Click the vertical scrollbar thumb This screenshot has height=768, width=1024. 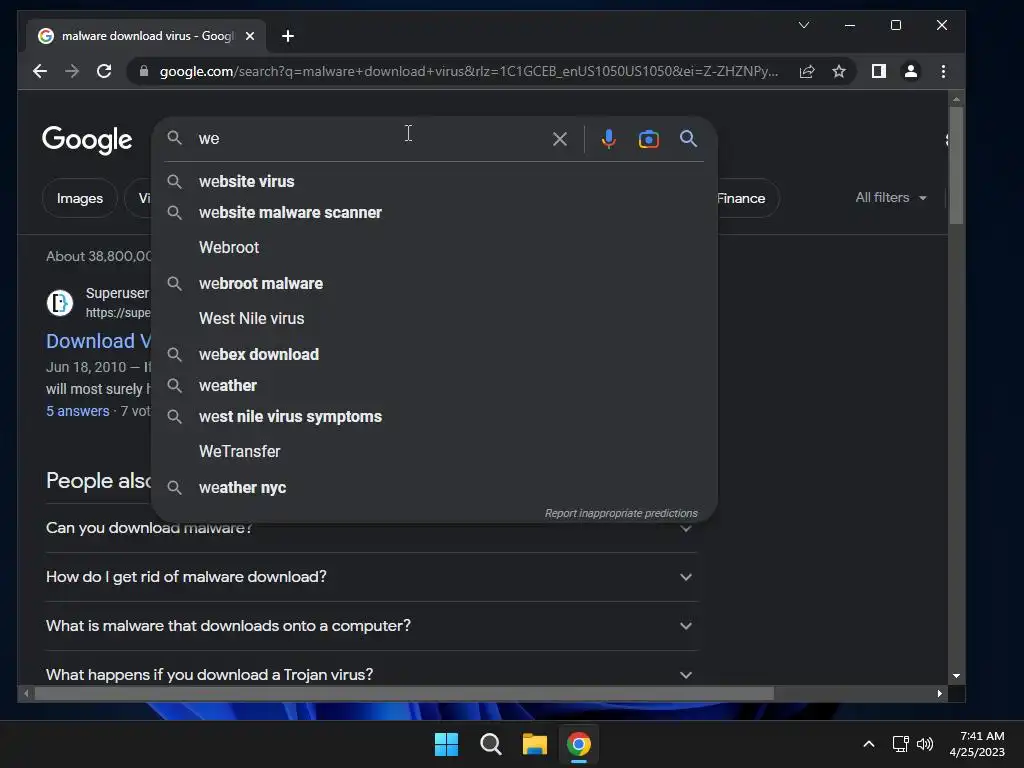(956, 165)
